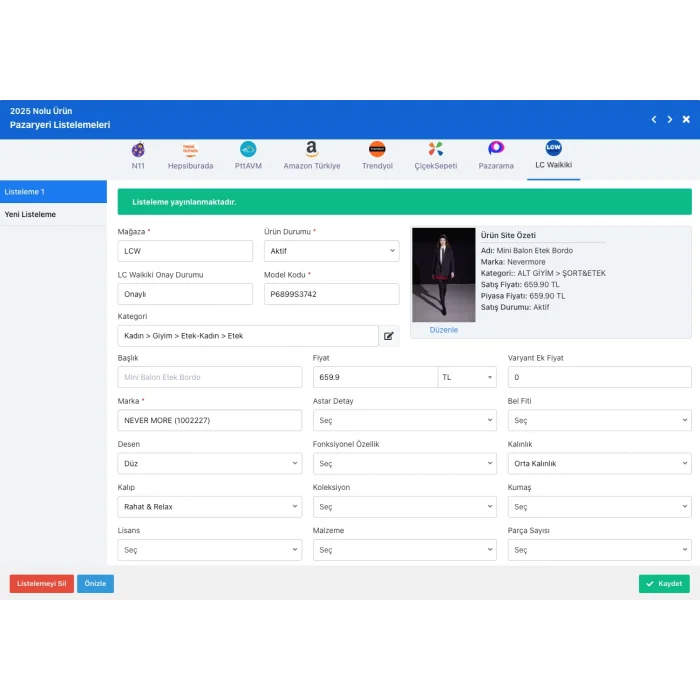Screen dimensions: 700x700
Task: Select the Listeleme 1 side tab
Action: (x=53, y=191)
